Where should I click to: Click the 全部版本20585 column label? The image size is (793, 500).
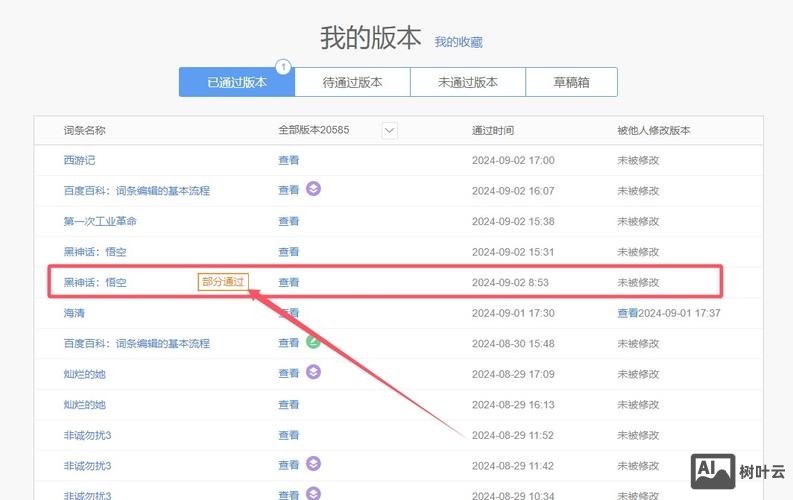click(x=314, y=130)
